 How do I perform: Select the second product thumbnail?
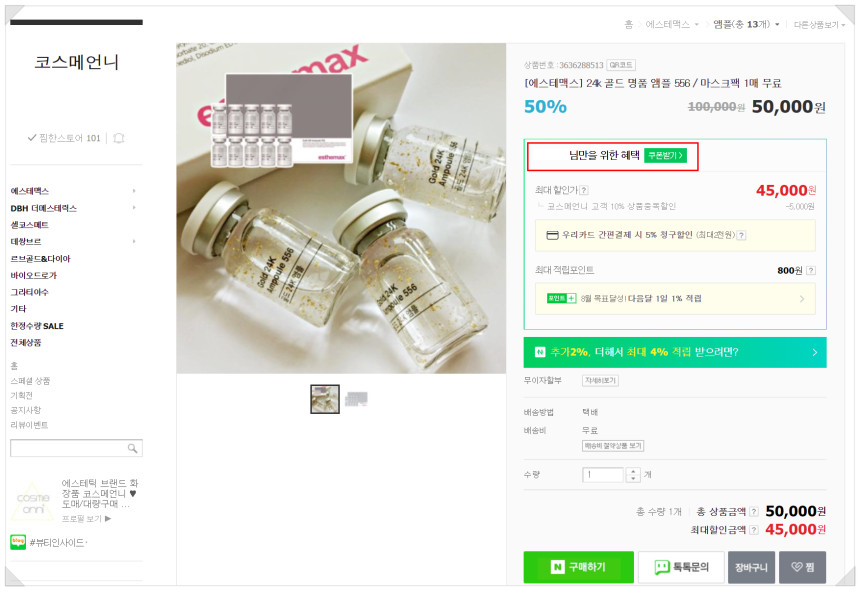357,399
